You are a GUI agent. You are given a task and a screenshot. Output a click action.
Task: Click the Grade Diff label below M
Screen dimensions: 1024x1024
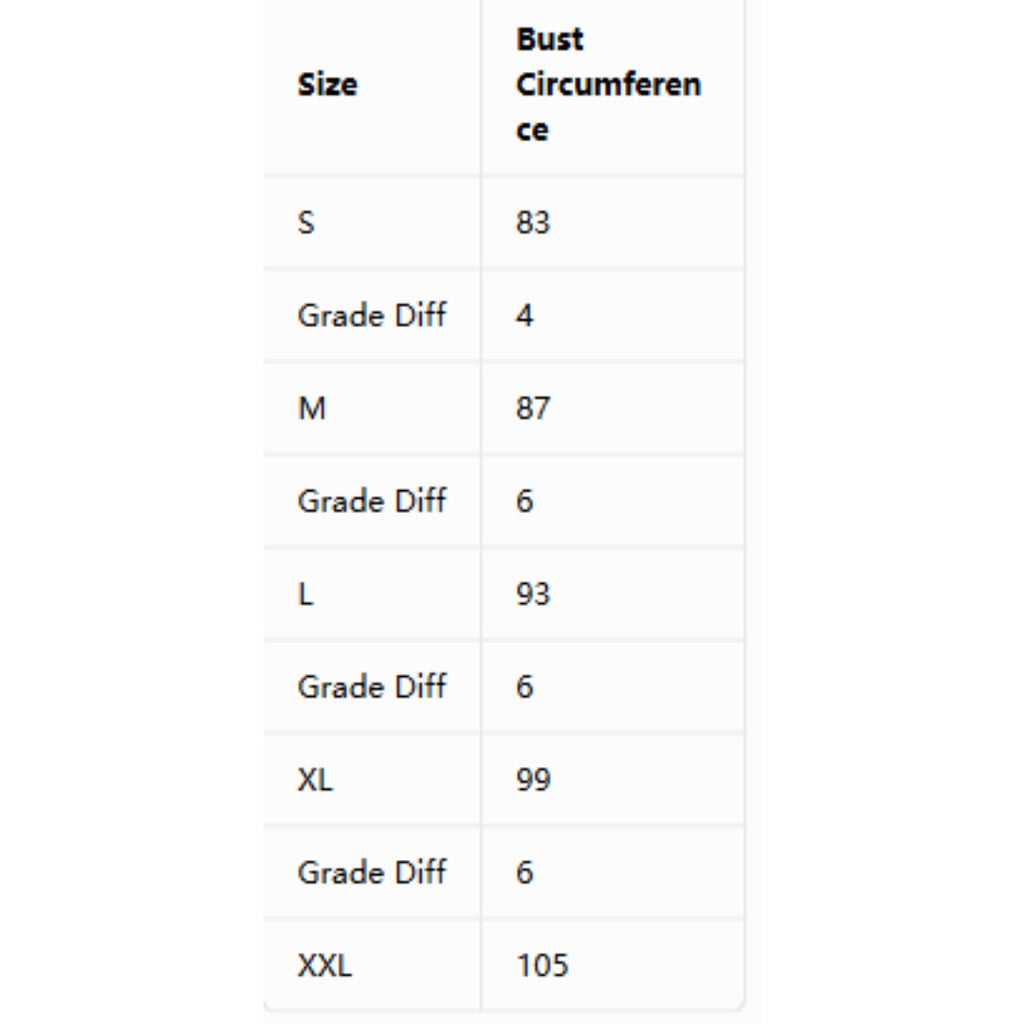click(x=372, y=502)
